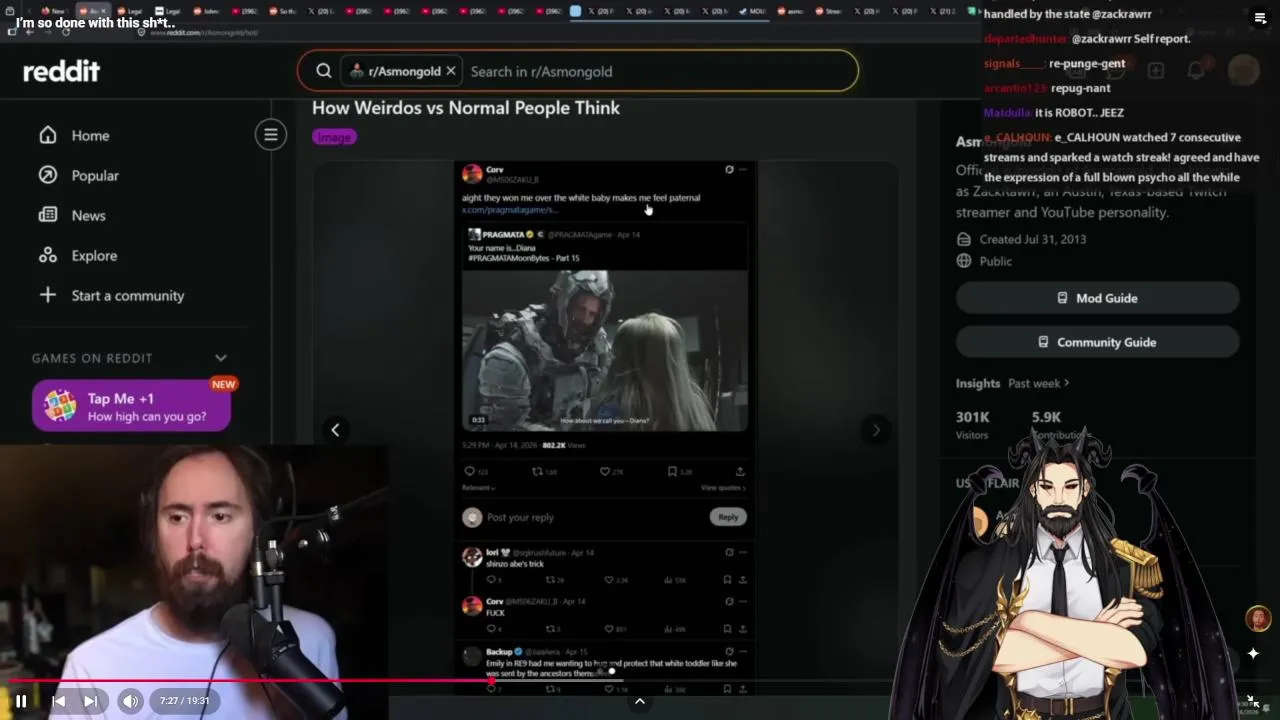Click the small round avatar at right edge
The width and height of the screenshot is (1280, 720).
pos(1258,619)
